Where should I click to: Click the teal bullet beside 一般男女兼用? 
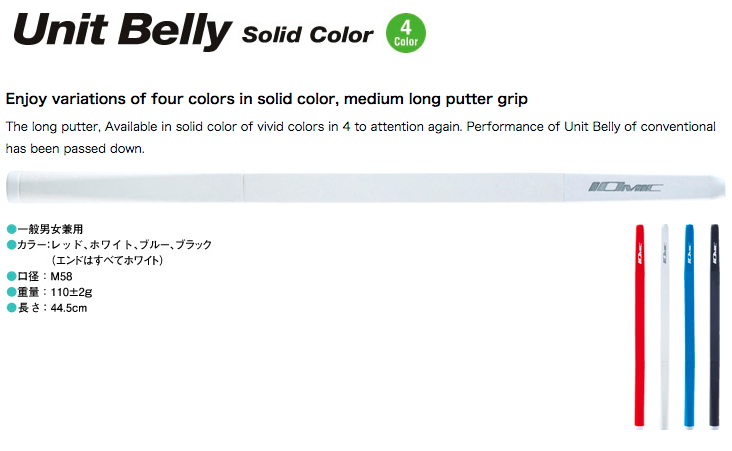(x=12, y=229)
